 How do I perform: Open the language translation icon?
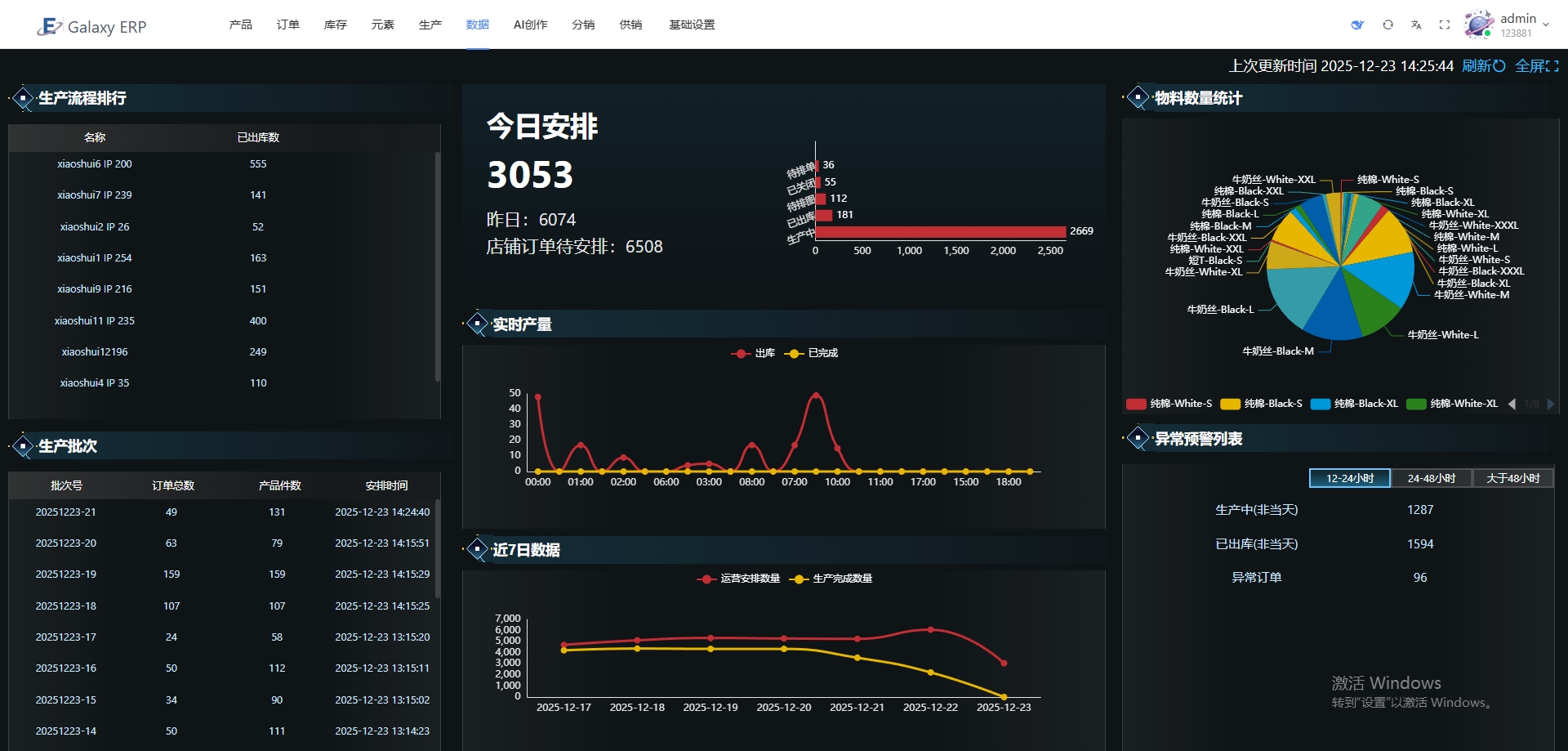1416,25
